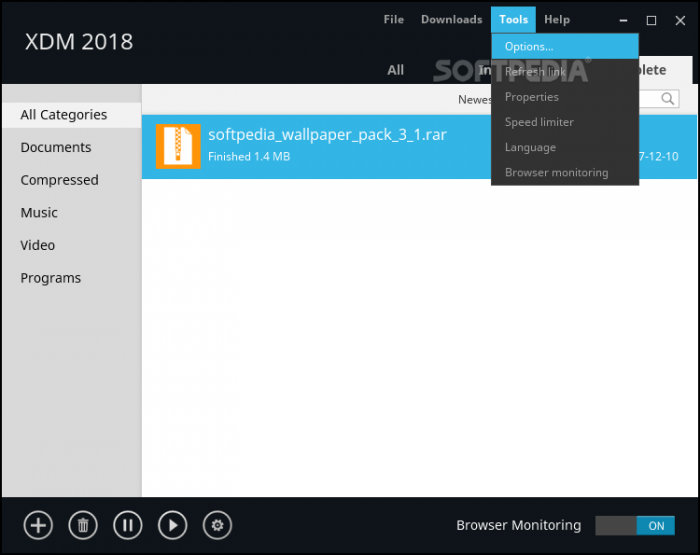Select the Video category
The height and width of the screenshot is (555, 700).
72,245
